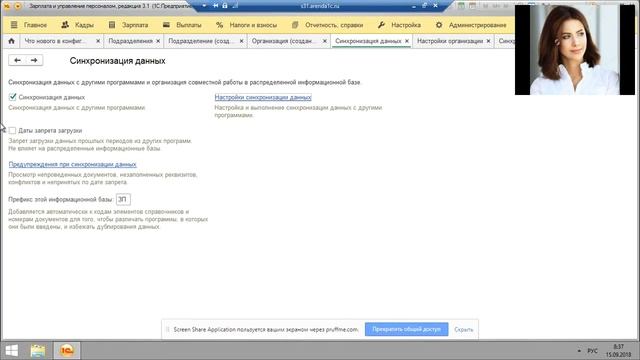Switch the РУС input language indicator
The height and width of the screenshot is (360, 640).
point(593,351)
